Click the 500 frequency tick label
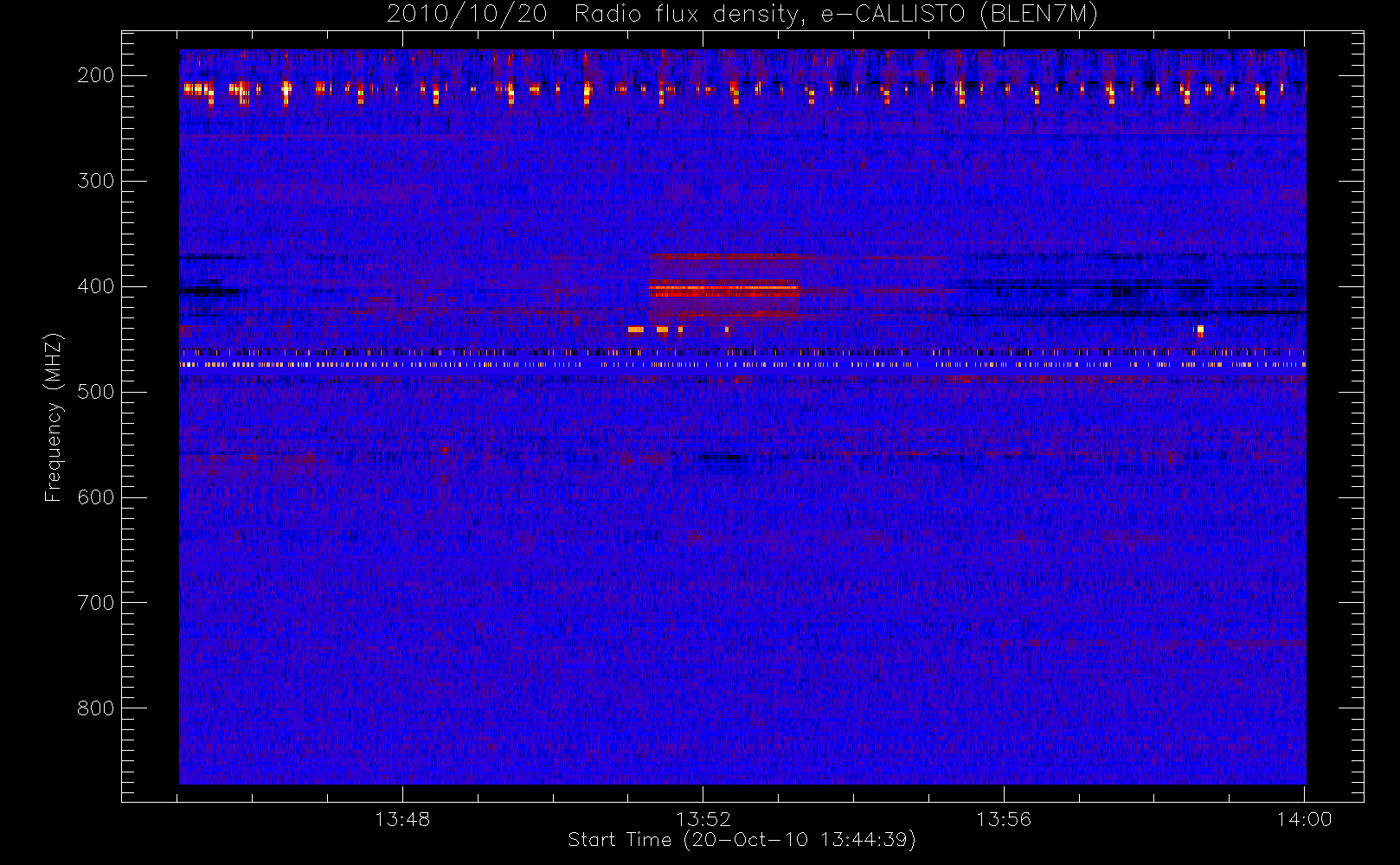The width and height of the screenshot is (1400, 865). click(x=96, y=392)
